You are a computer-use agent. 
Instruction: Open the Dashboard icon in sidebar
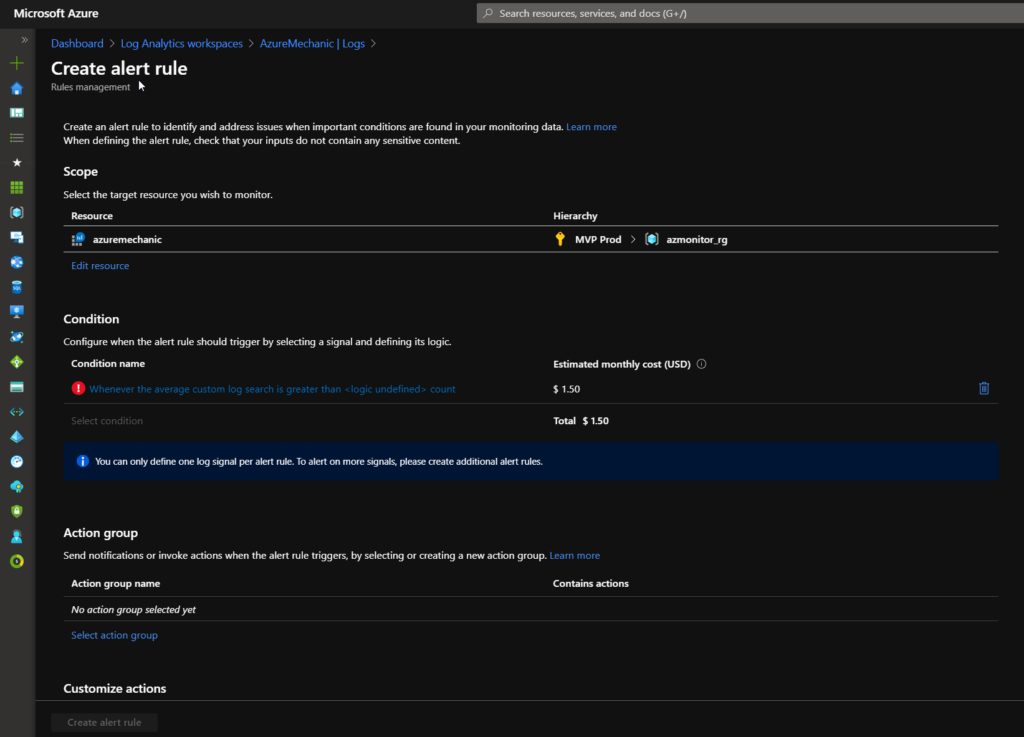[17, 113]
